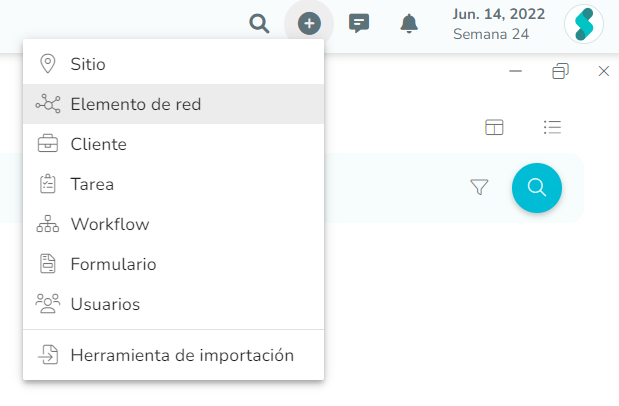Click the round teal search button
The image size is (619, 406).
click(x=537, y=188)
